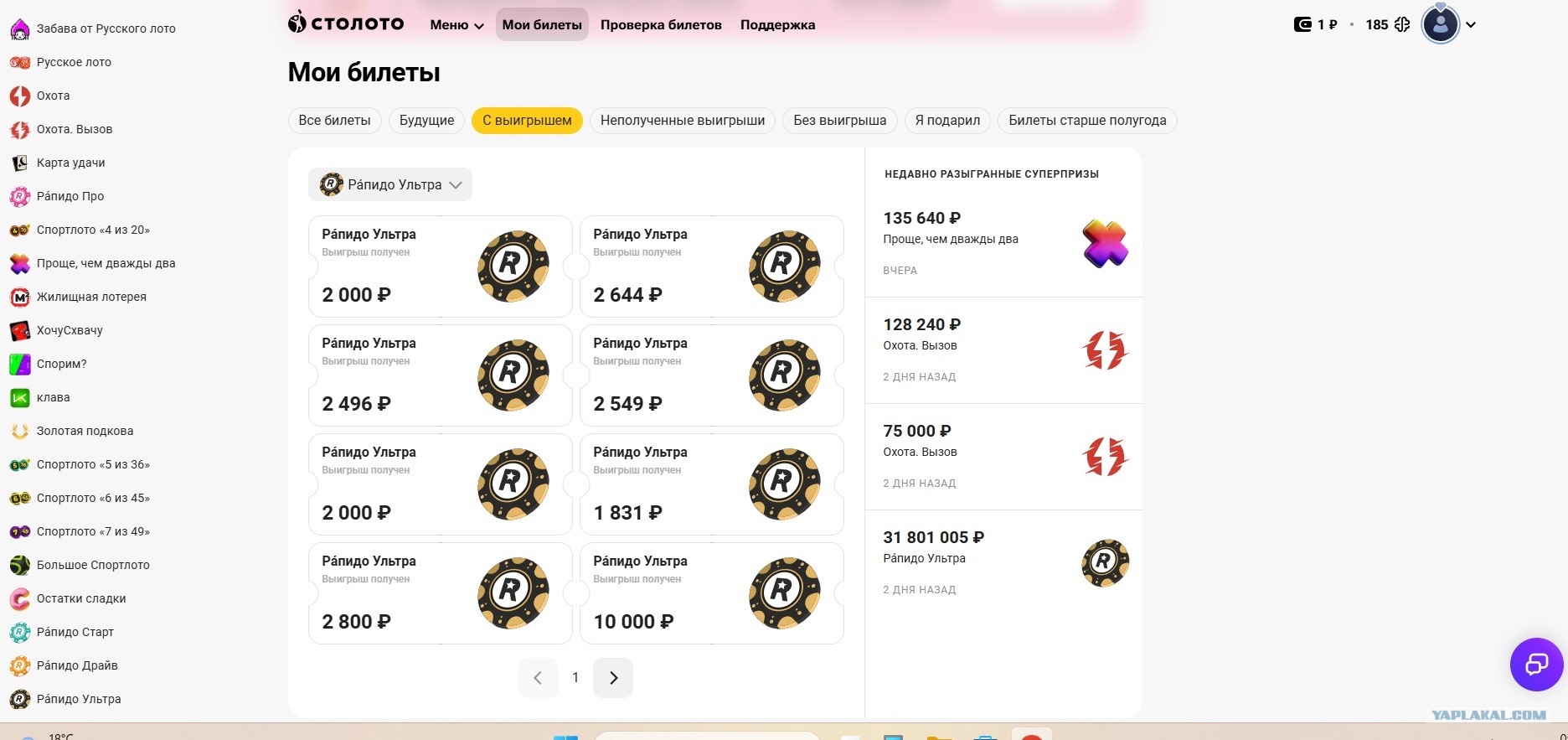
Task: Open the user profile avatar
Action: 1441,24
